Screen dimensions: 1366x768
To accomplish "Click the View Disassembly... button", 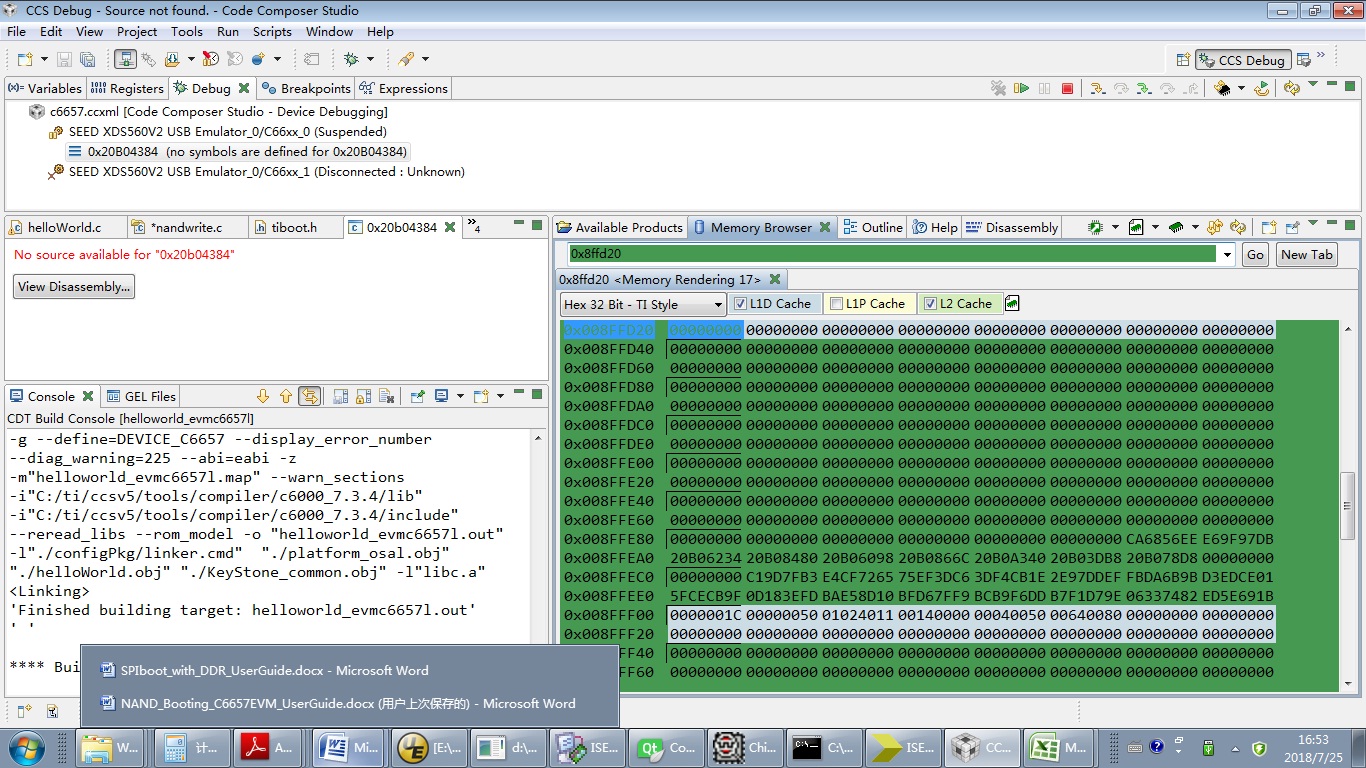I will (74, 287).
